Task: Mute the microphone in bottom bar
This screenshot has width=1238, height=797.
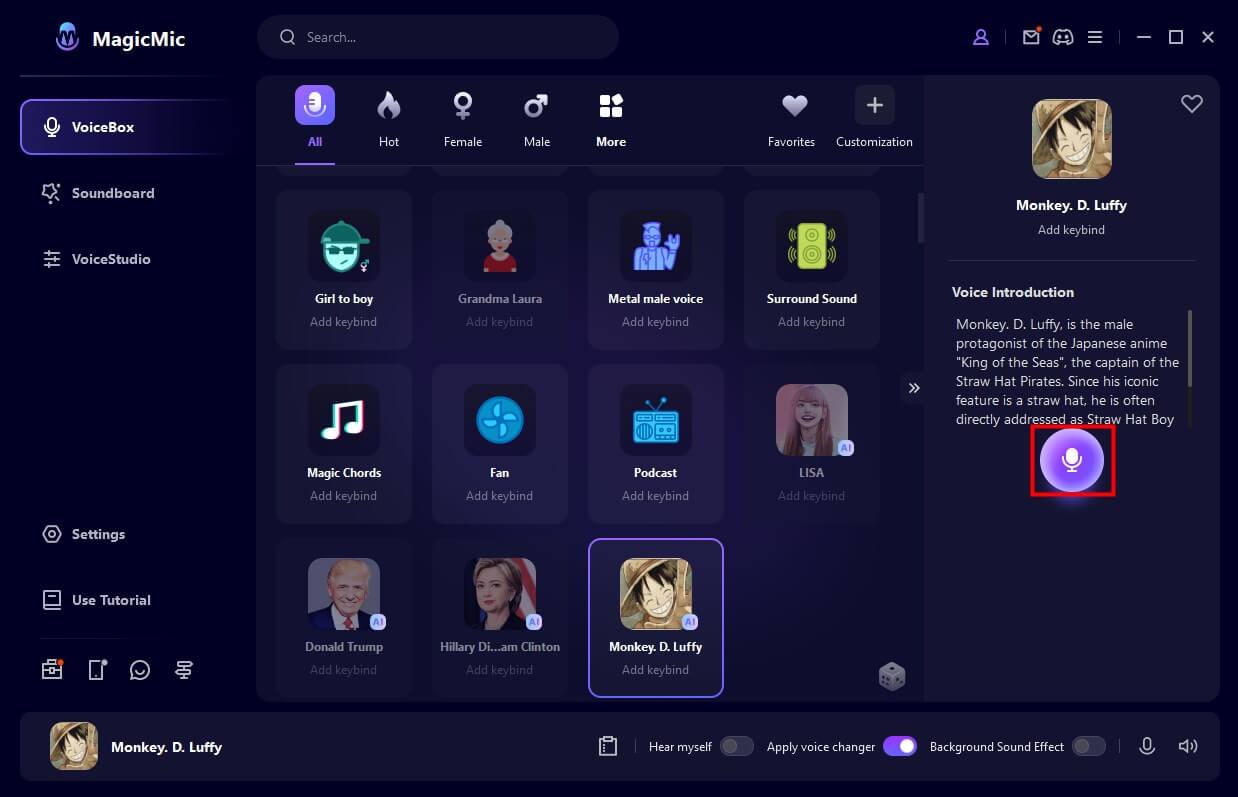Action: click(x=1148, y=746)
